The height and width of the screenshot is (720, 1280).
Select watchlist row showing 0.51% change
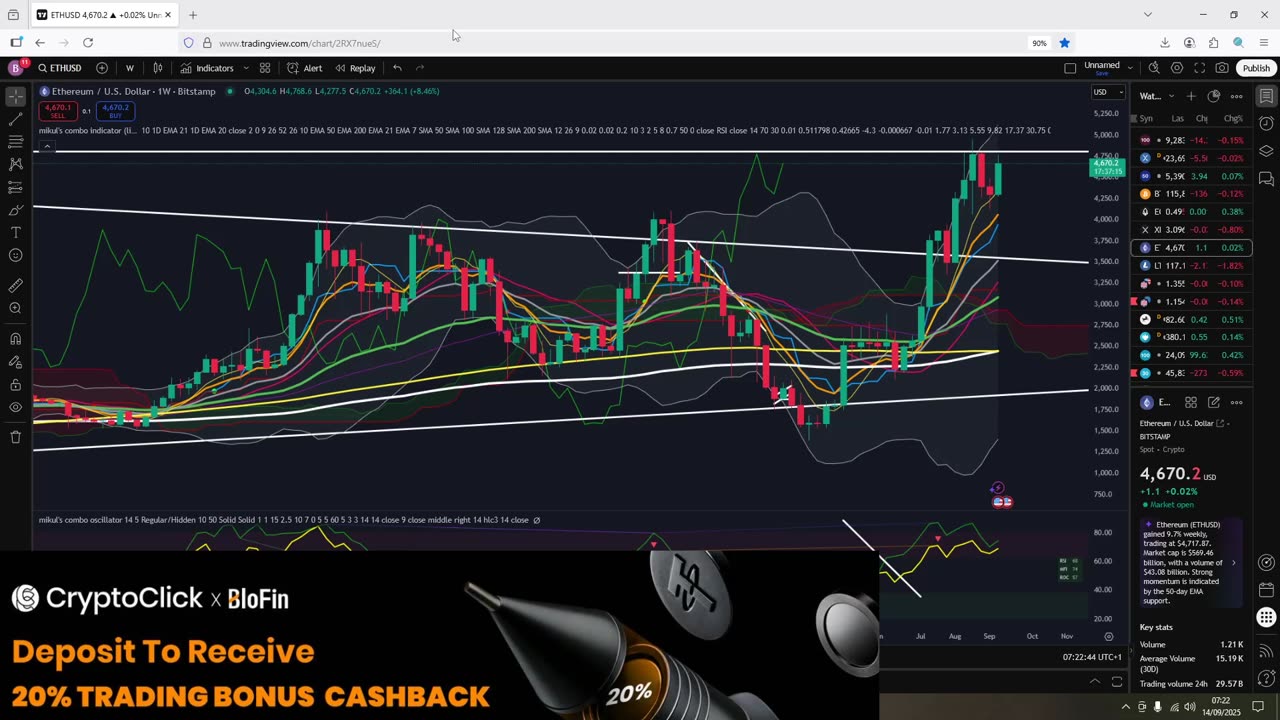(1191, 320)
